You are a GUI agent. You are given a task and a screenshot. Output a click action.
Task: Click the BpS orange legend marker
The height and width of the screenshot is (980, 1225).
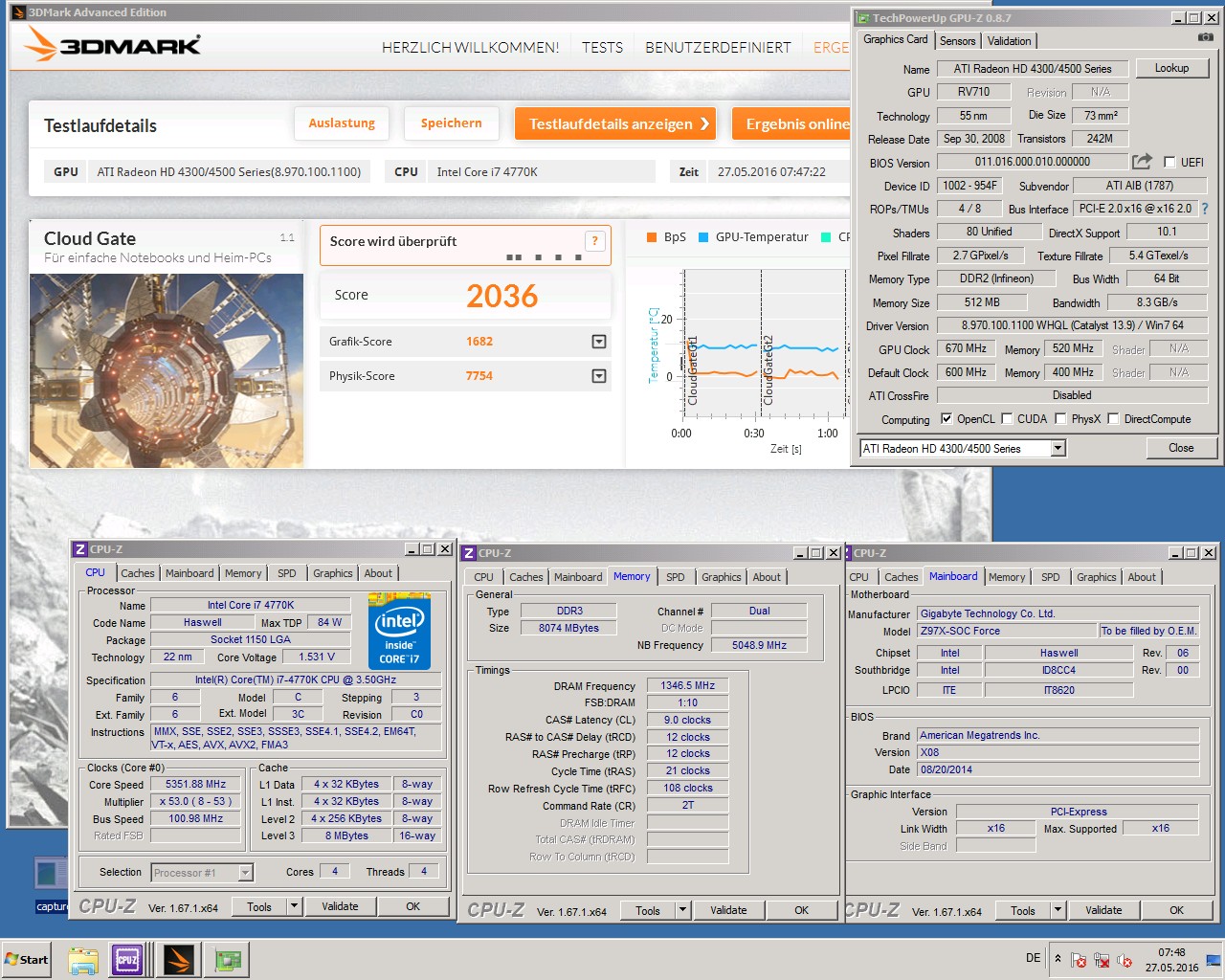click(x=653, y=237)
